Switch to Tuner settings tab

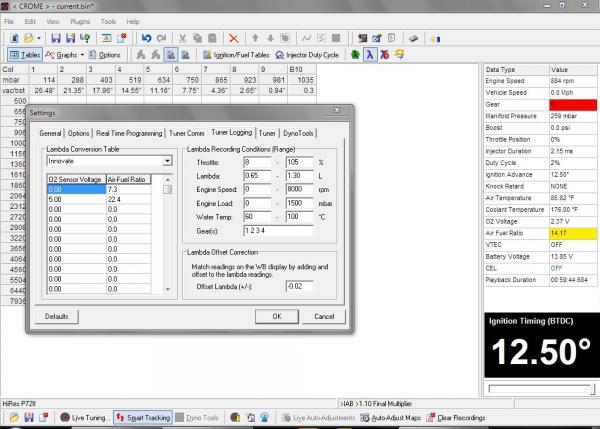click(x=267, y=134)
